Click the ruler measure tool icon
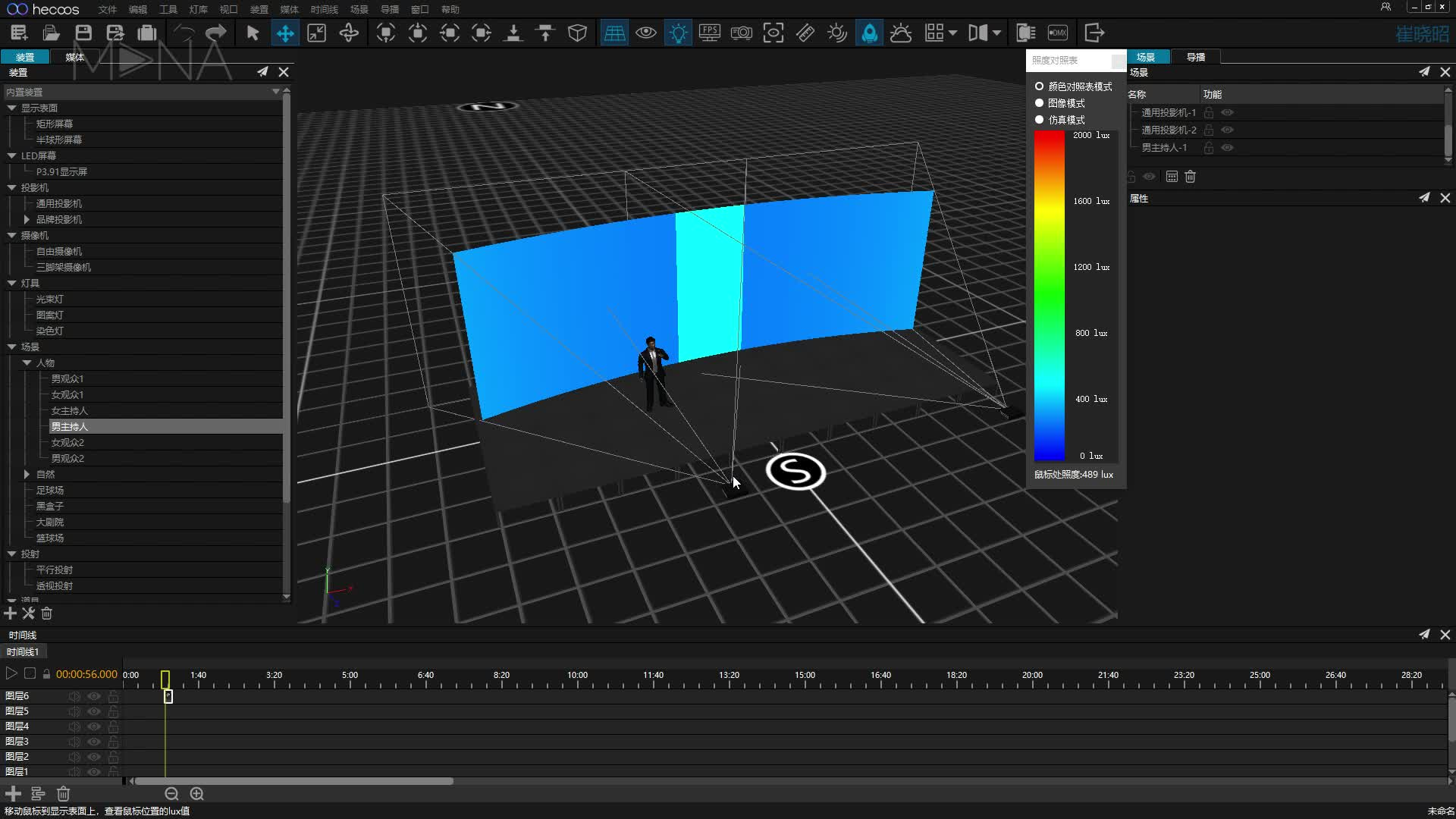Screen dimensions: 1456x819 click(805, 33)
